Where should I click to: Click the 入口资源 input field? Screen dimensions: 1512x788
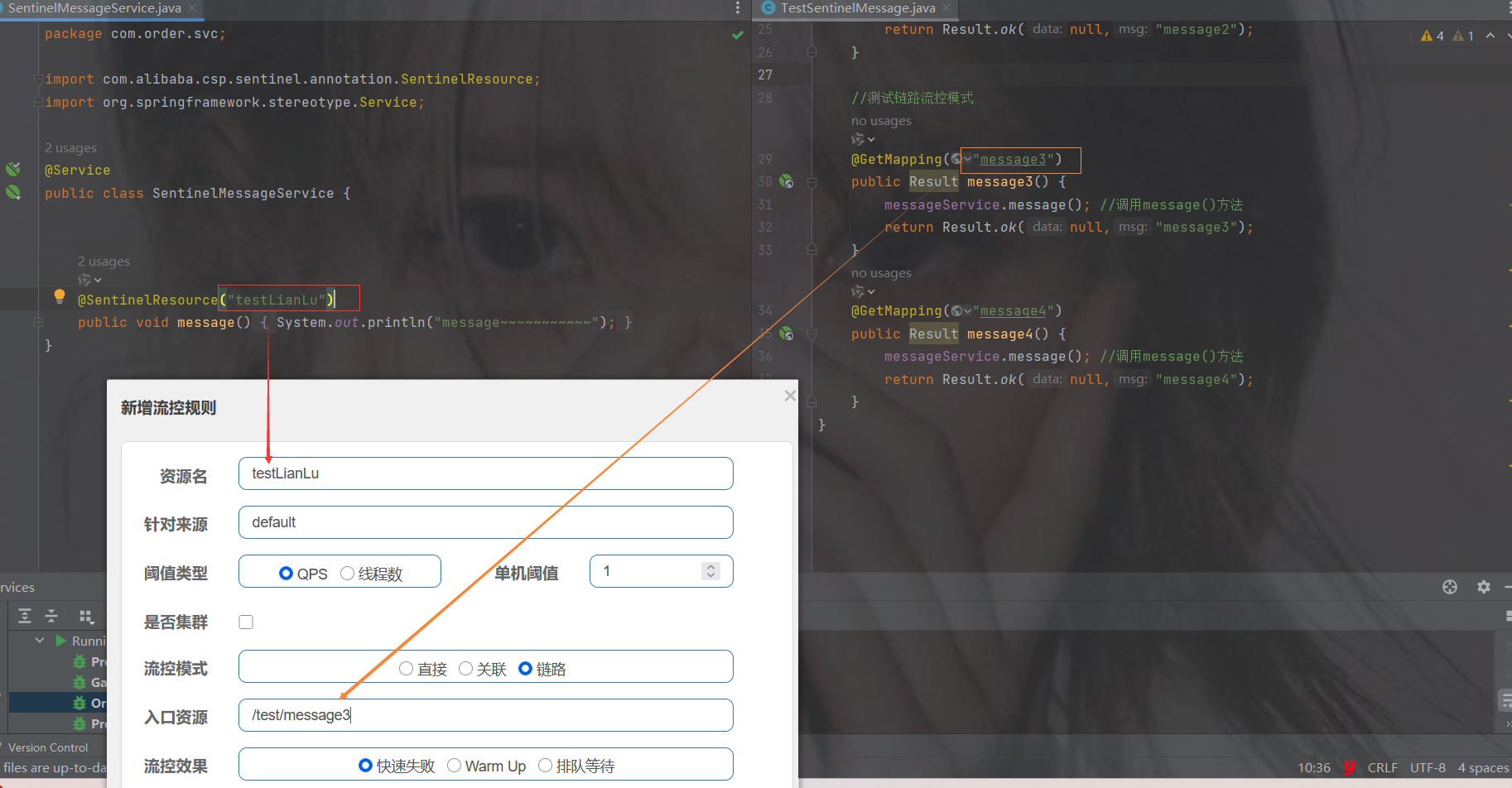(x=486, y=715)
